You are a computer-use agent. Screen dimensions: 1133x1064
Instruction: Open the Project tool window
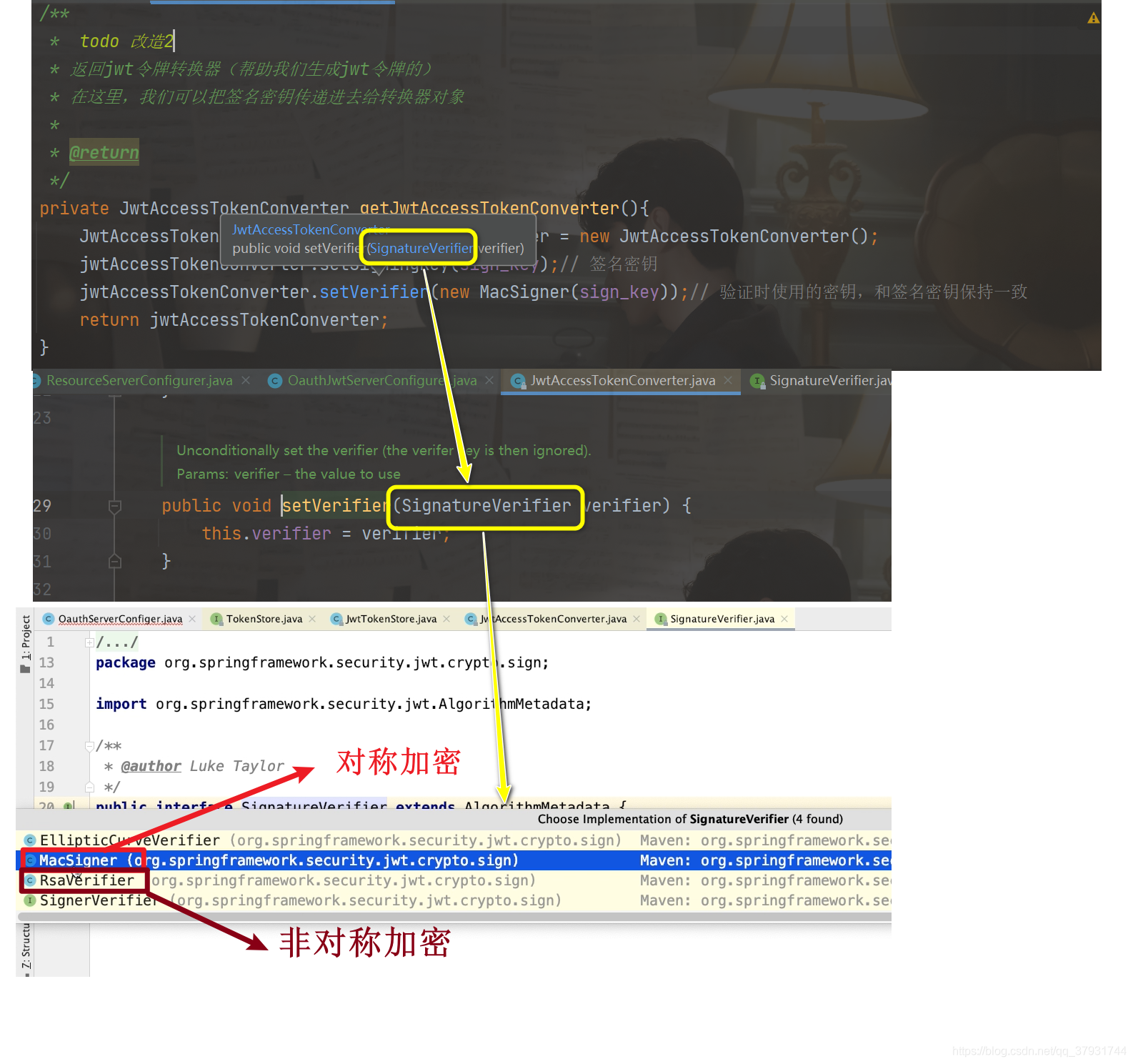[25, 644]
